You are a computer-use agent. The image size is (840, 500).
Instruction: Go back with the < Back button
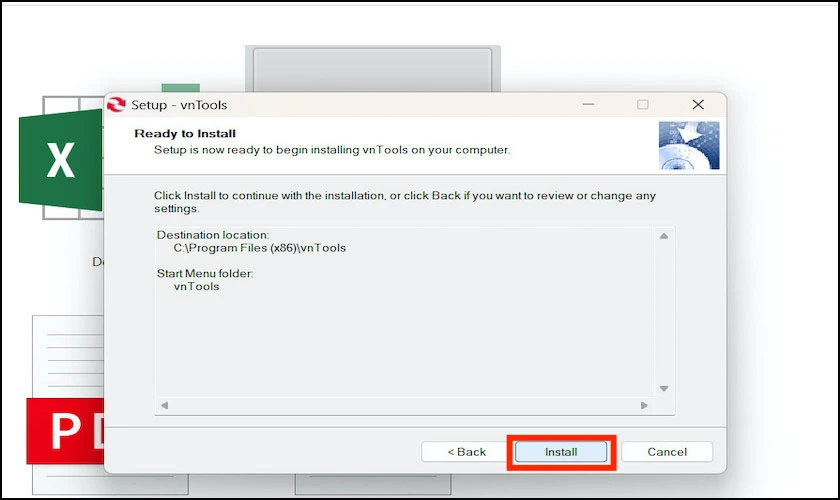467,452
